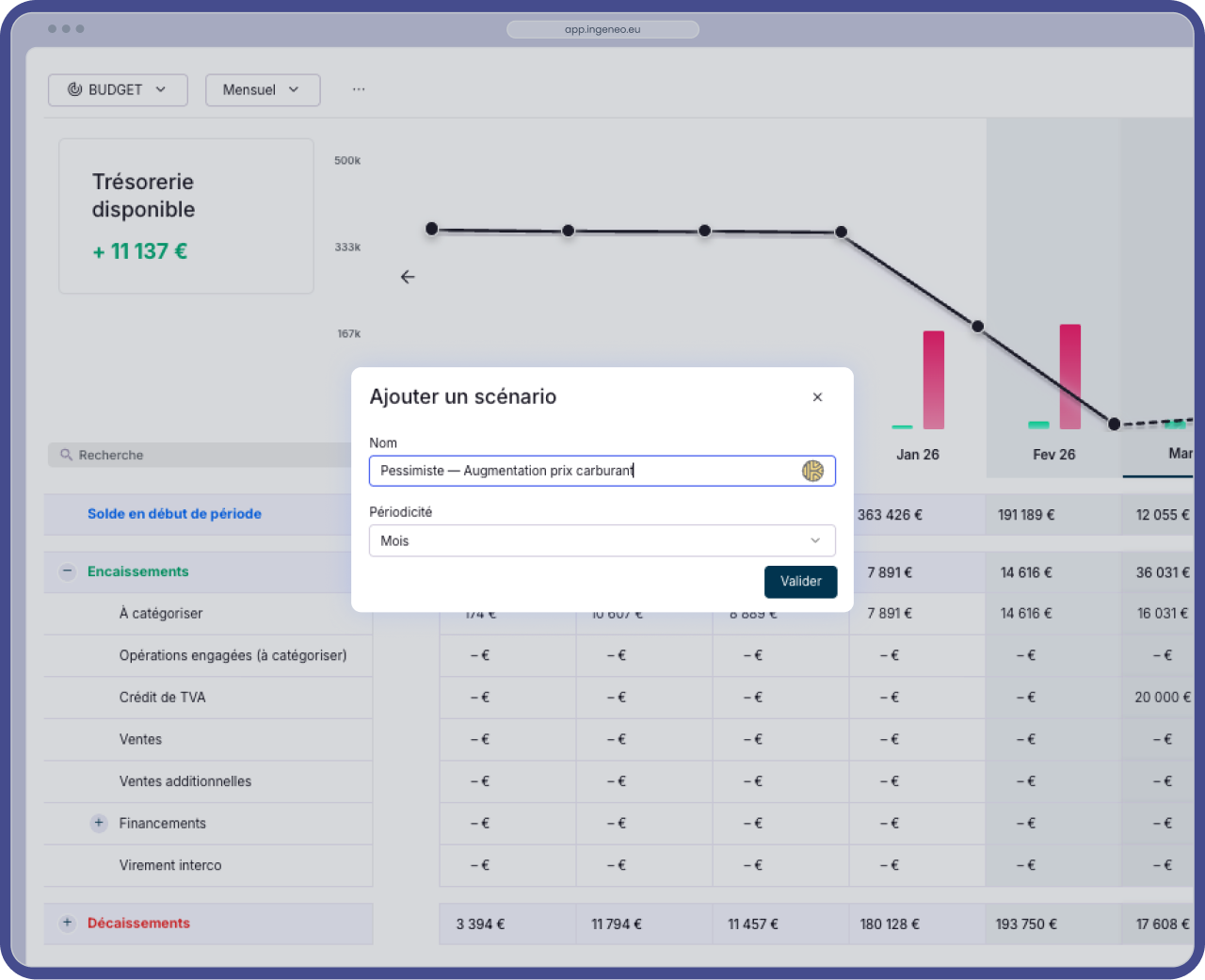Click the magnifier icon in Recherche field
This screenshot has width=1205, height=980.
pyautogui.click(x=66, y=455)
